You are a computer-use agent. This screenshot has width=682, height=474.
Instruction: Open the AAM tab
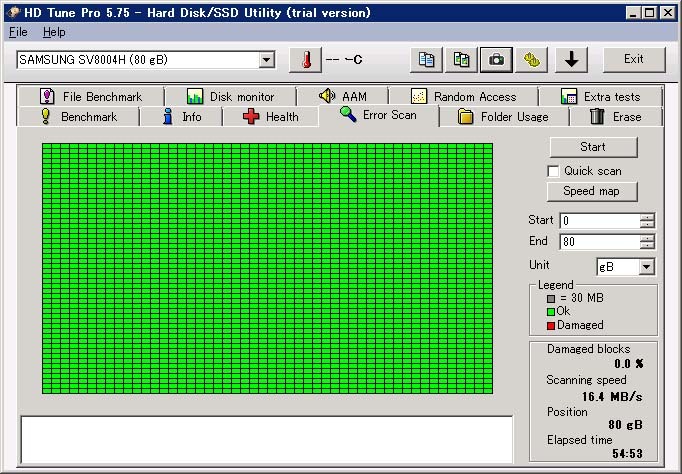point(343,96)
